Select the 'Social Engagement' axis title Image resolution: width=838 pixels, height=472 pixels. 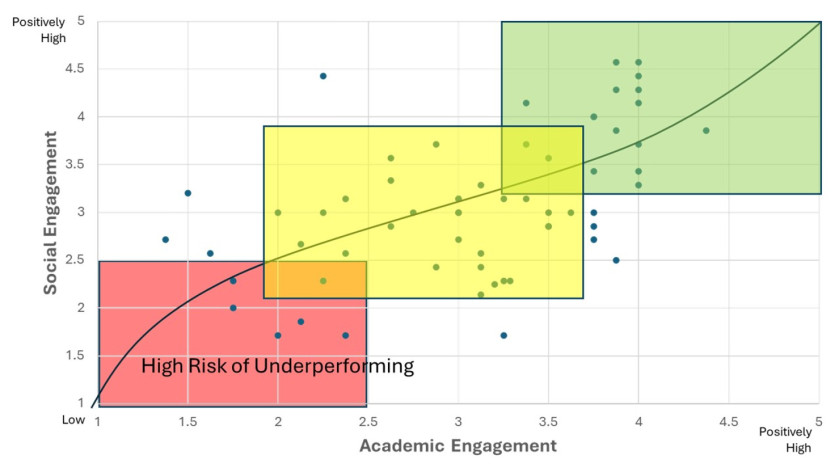[x=50, y=213]
